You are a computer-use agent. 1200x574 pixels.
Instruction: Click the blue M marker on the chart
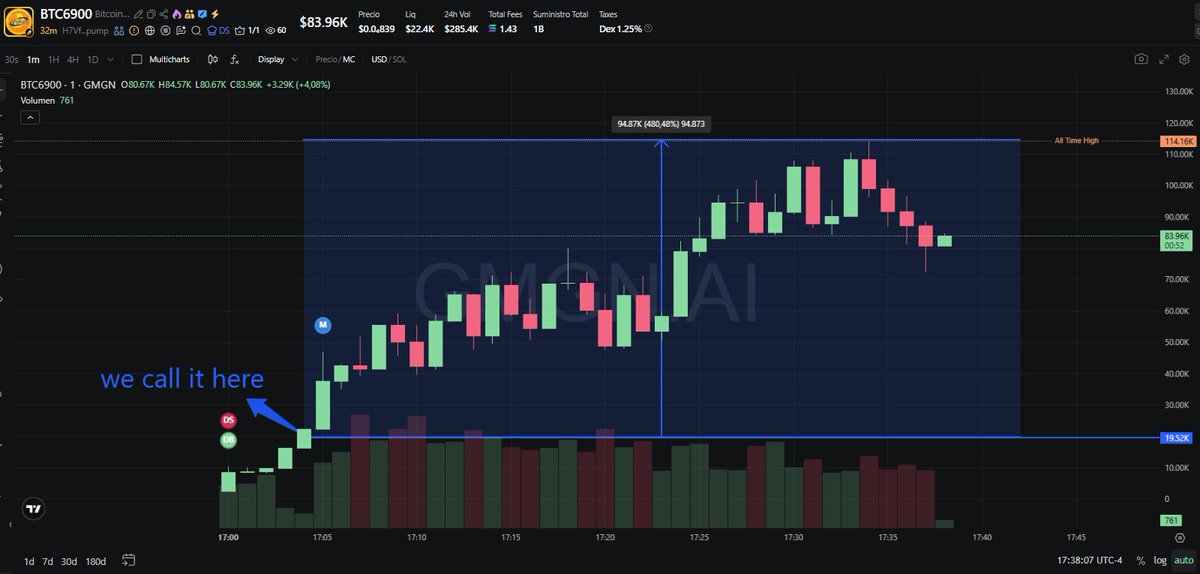click(x=323, y=324)
